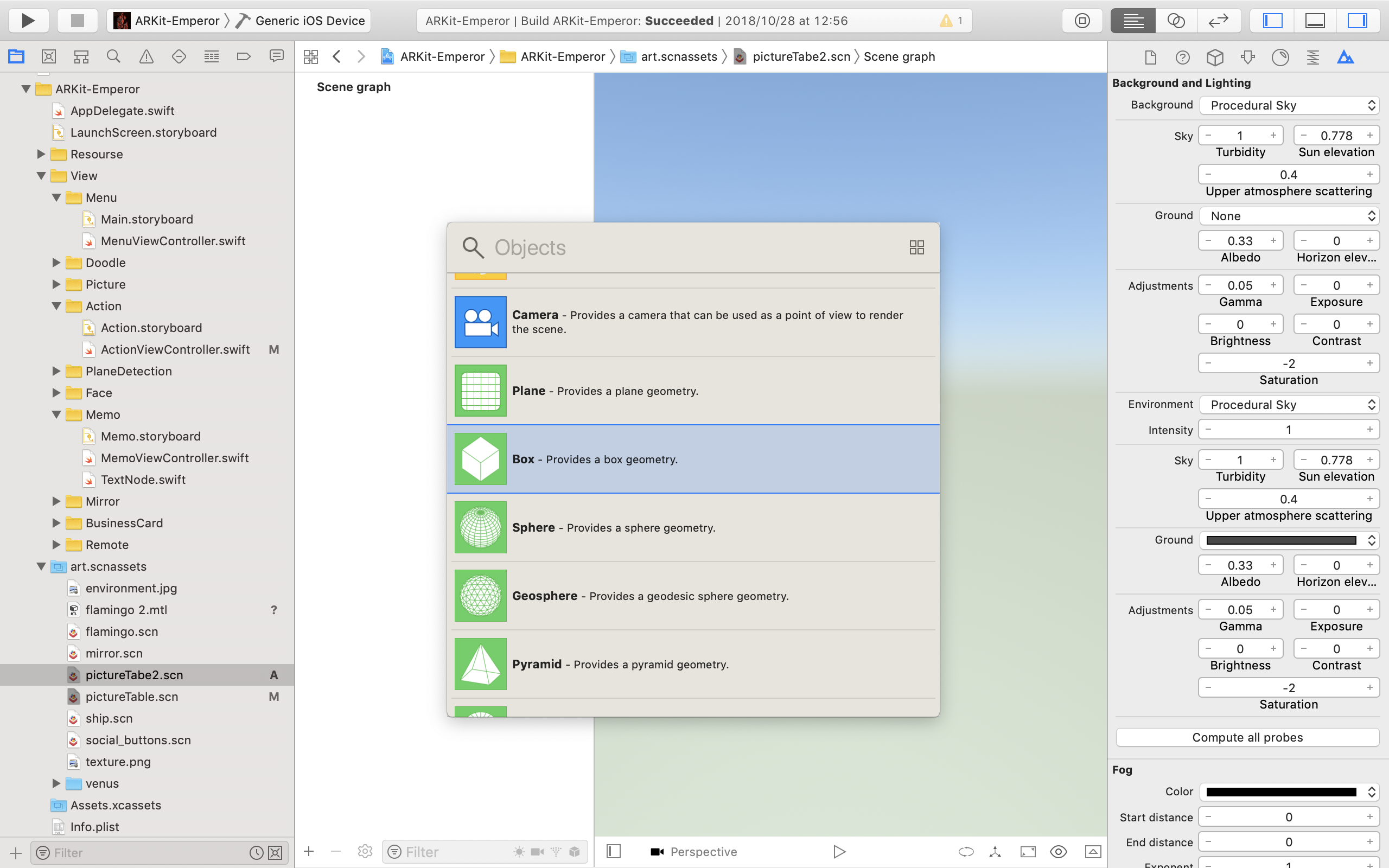
Task: Open the Environment Ground color swatch
Action: coord(1281,540)
